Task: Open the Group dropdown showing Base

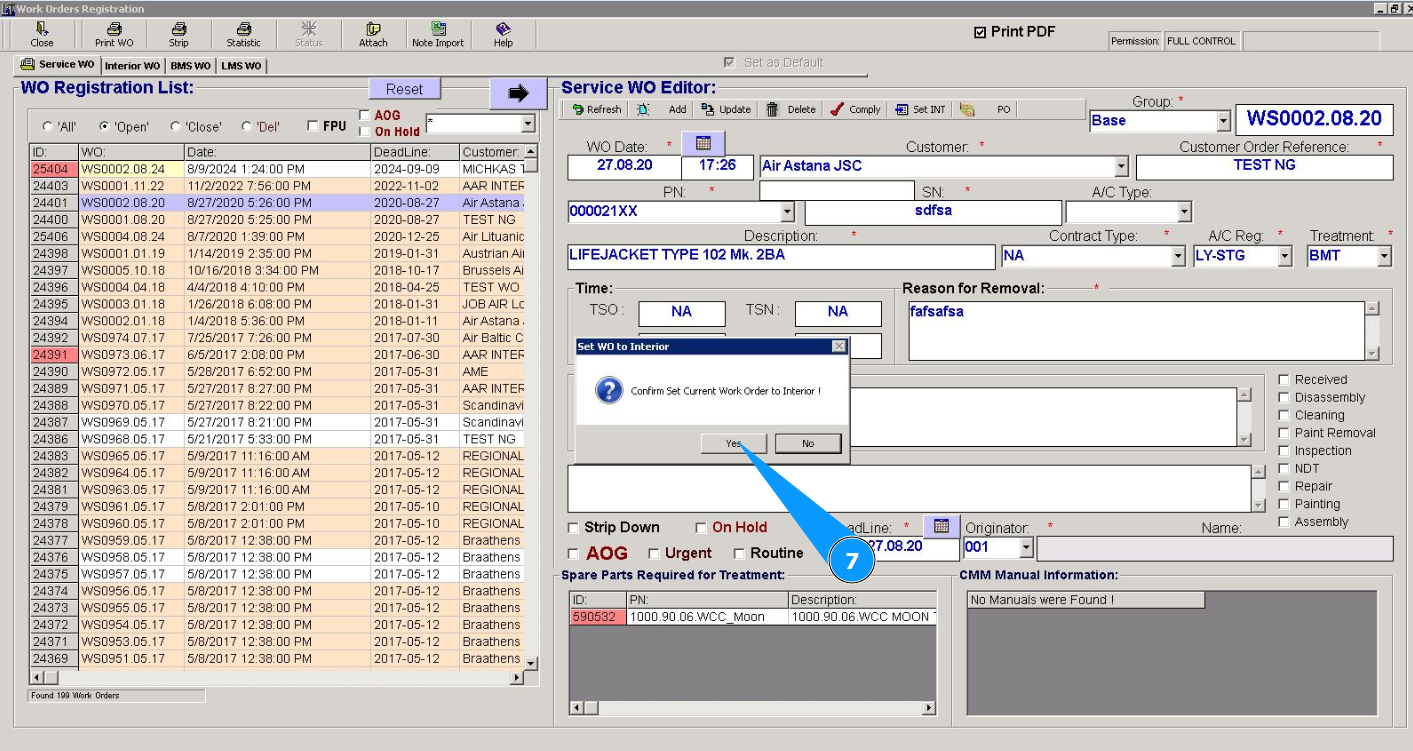Action: point(1223,121)
